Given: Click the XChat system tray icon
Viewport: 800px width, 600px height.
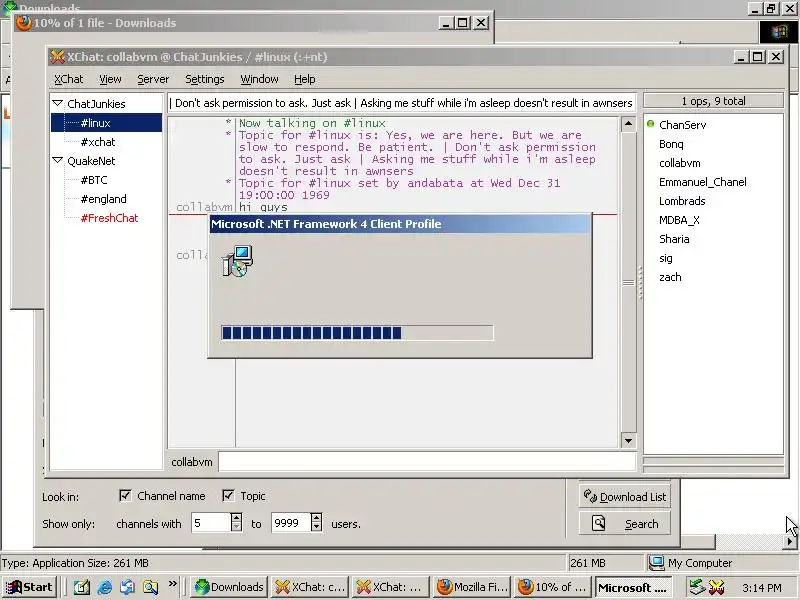Looking at the screenshot, I should point(716,587).
